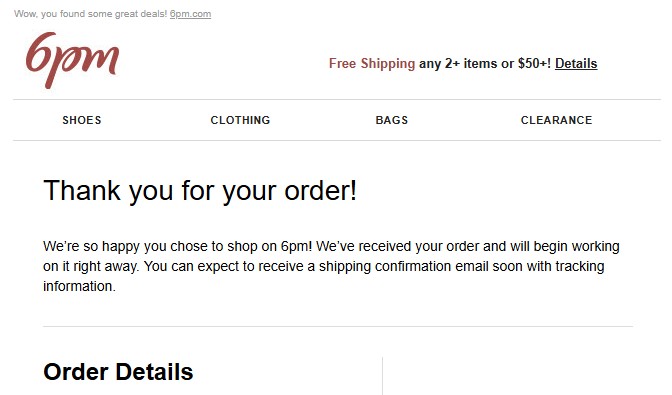The height and width of the screenshot is (395, 672).
Task: Click the "Thank you for your order!" heading
Action: point(200,190)
